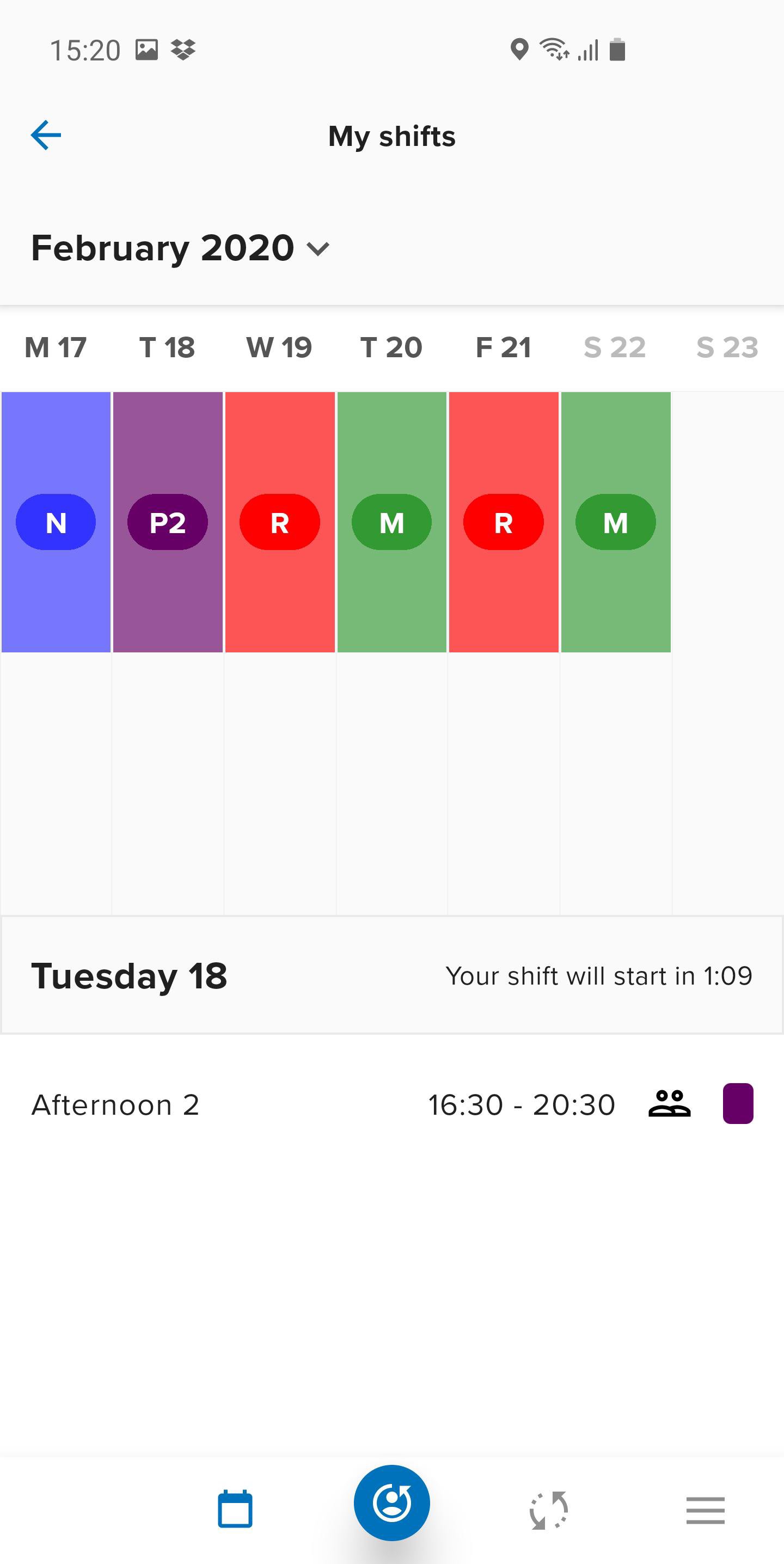Open the calendar tab icon

point(235,1510)
